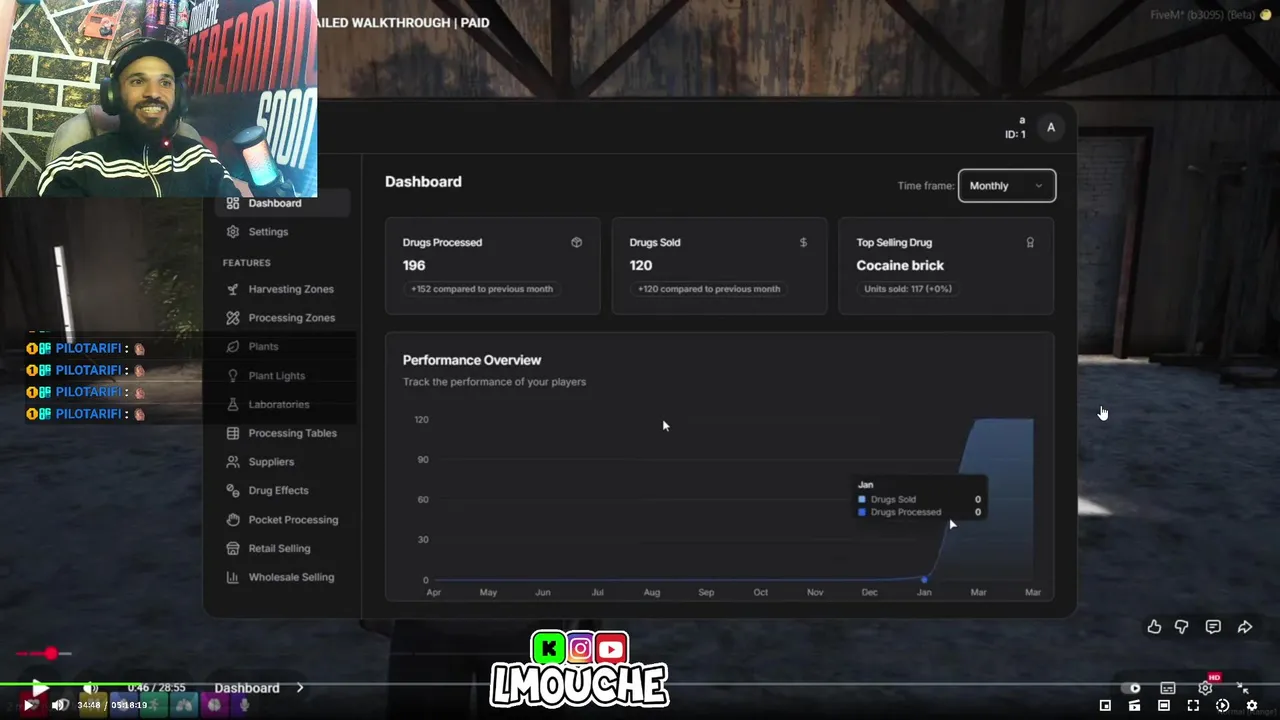Play the inner video

pos(40,688)
